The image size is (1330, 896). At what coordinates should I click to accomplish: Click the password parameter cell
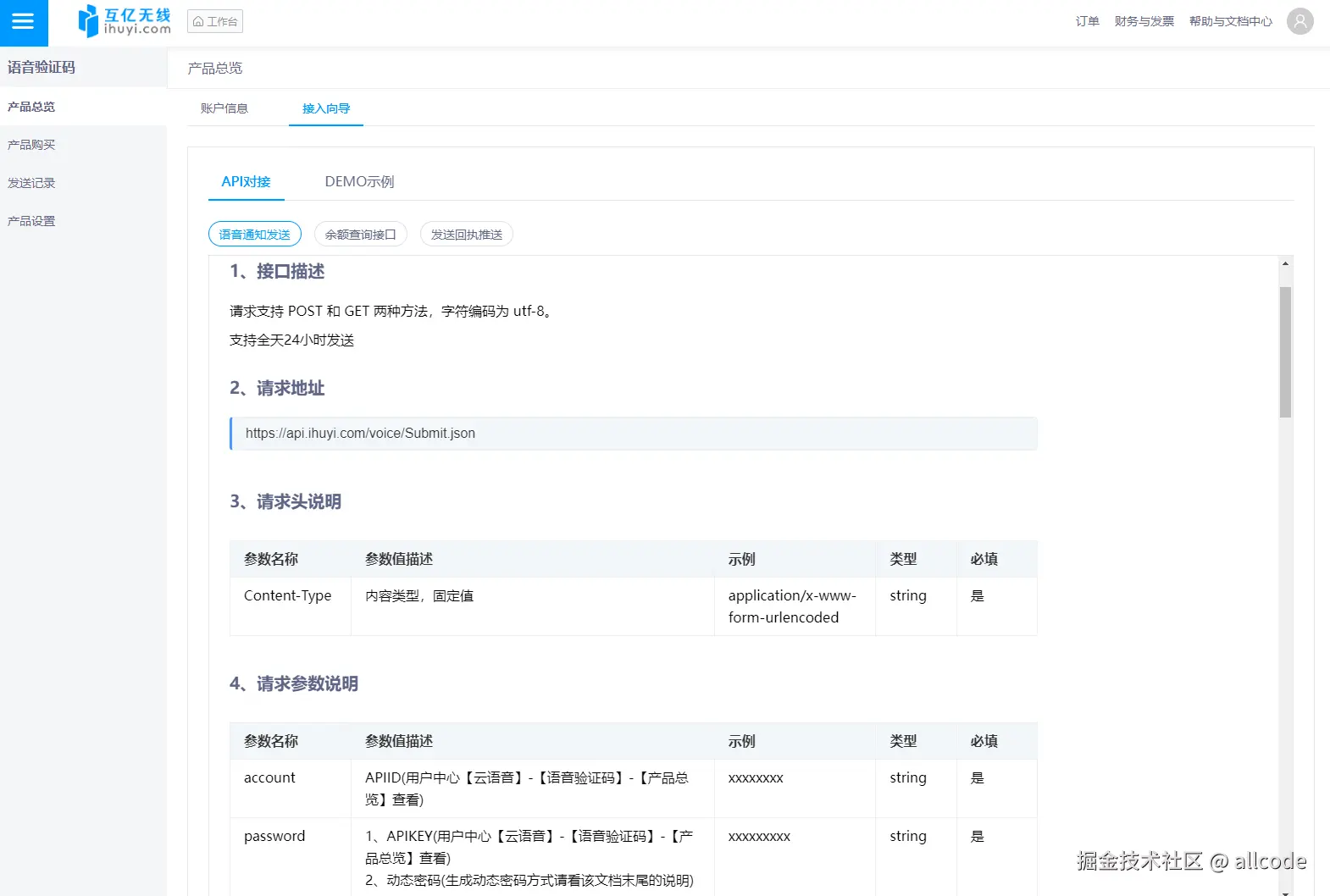[291, 857]
